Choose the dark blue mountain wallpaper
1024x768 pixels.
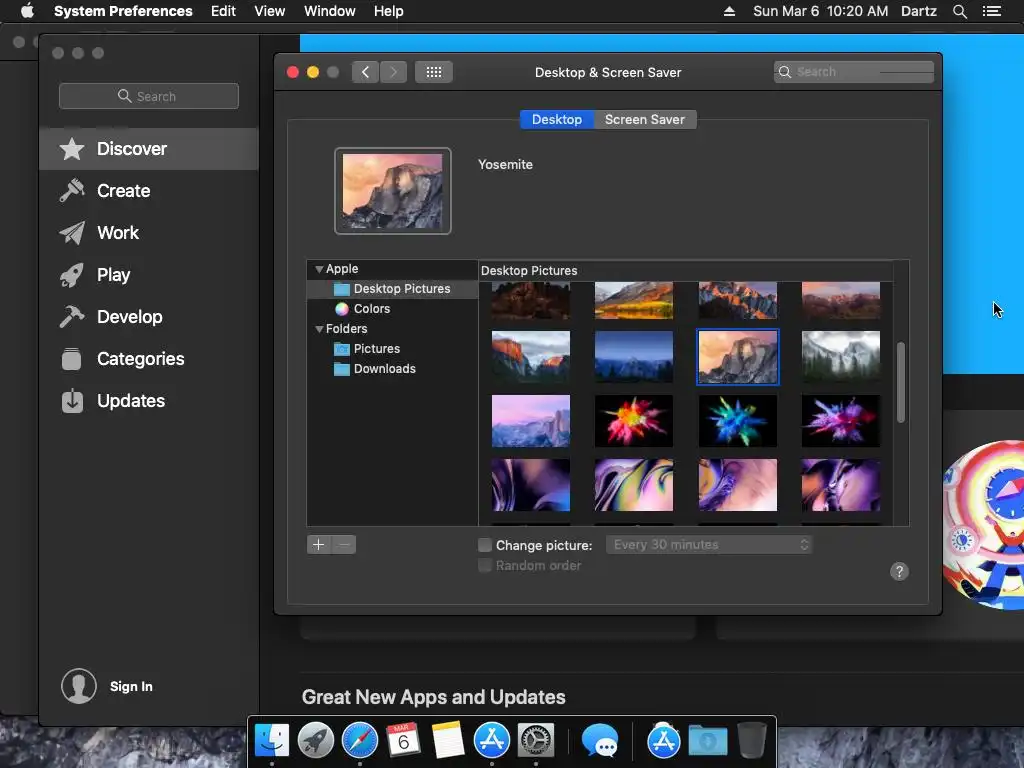633,357
